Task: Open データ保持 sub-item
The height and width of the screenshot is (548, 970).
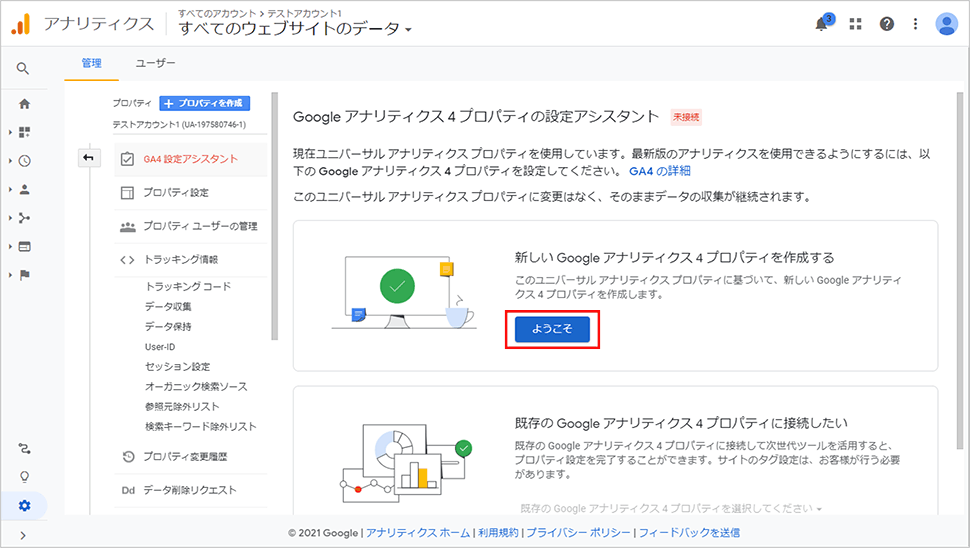Action: coord(168,326)
